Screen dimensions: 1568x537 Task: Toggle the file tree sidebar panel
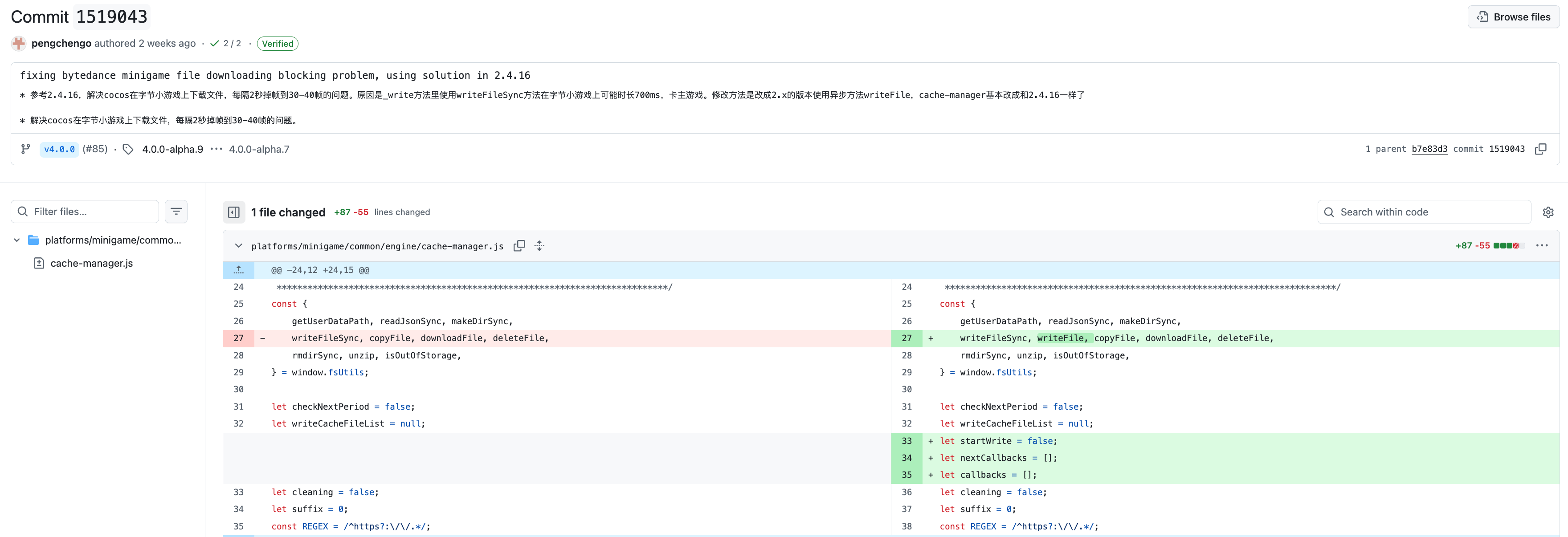(234, 212)
